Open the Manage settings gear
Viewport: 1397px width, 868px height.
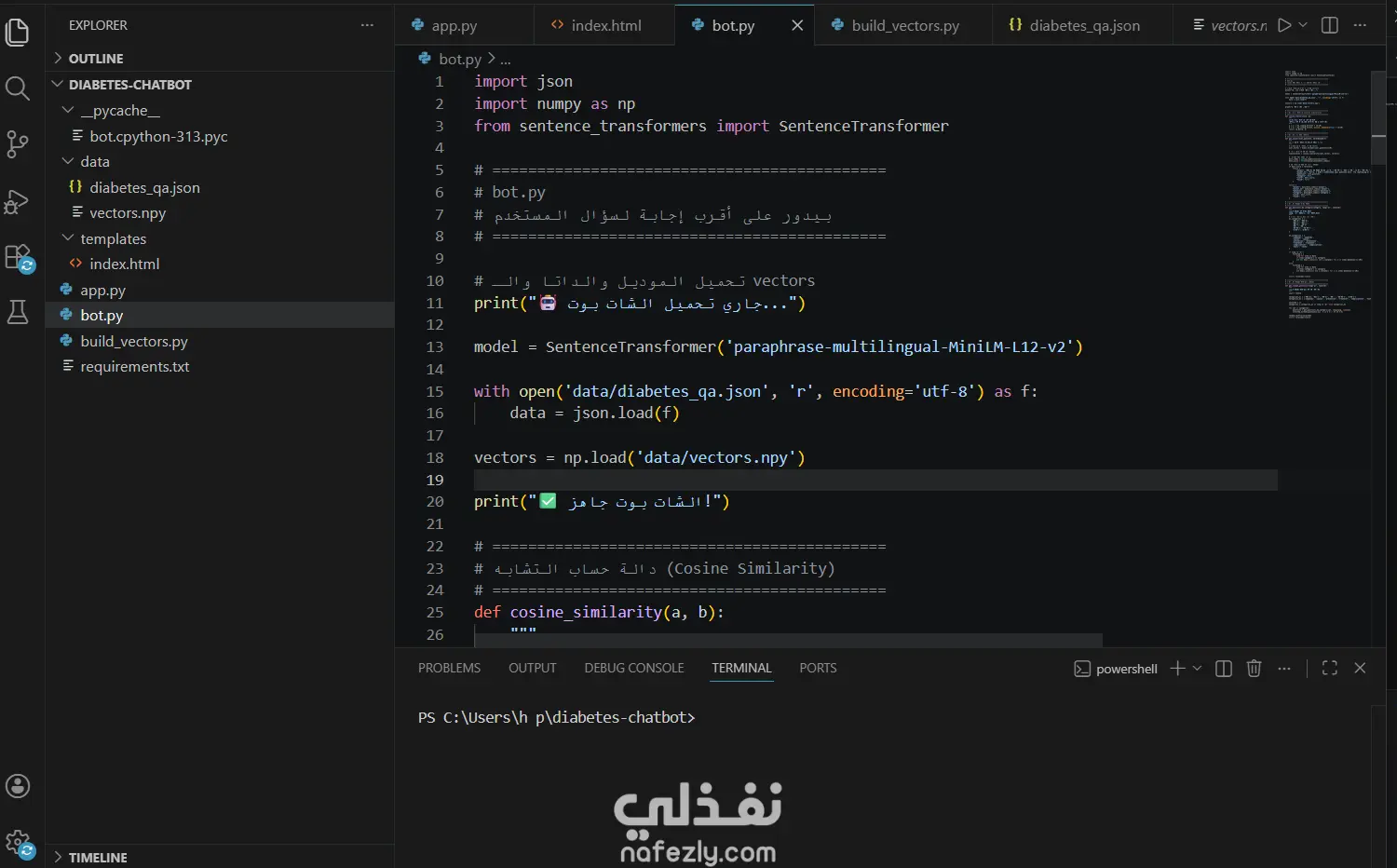pos(18,844)
